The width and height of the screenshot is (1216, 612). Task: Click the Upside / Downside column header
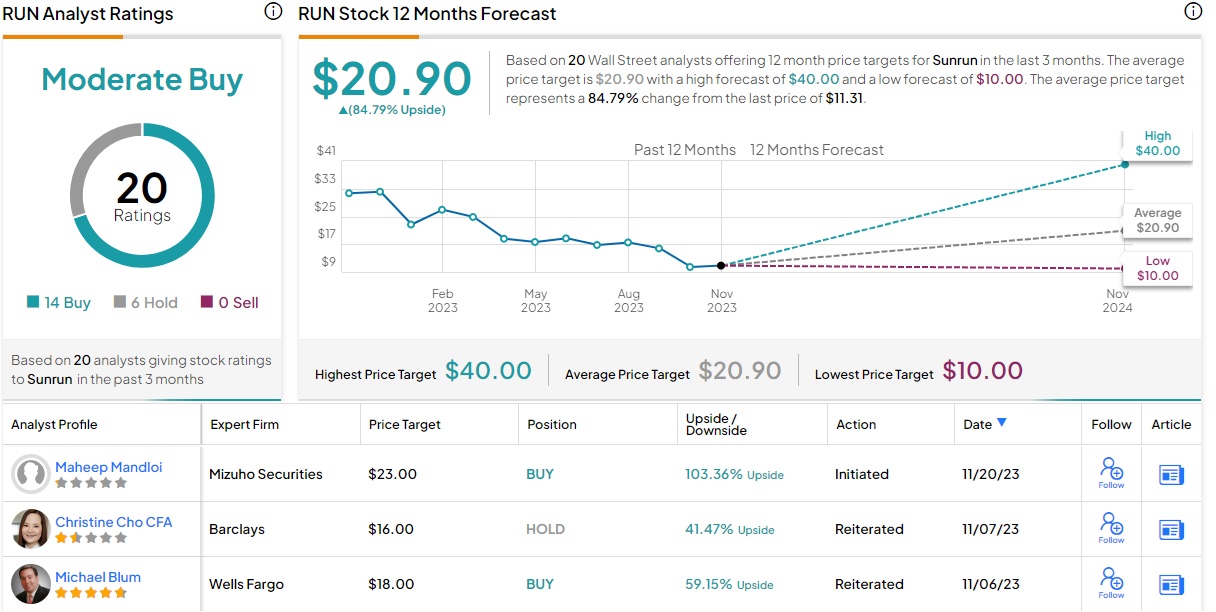pyautogui.click(x=716, y=424)
